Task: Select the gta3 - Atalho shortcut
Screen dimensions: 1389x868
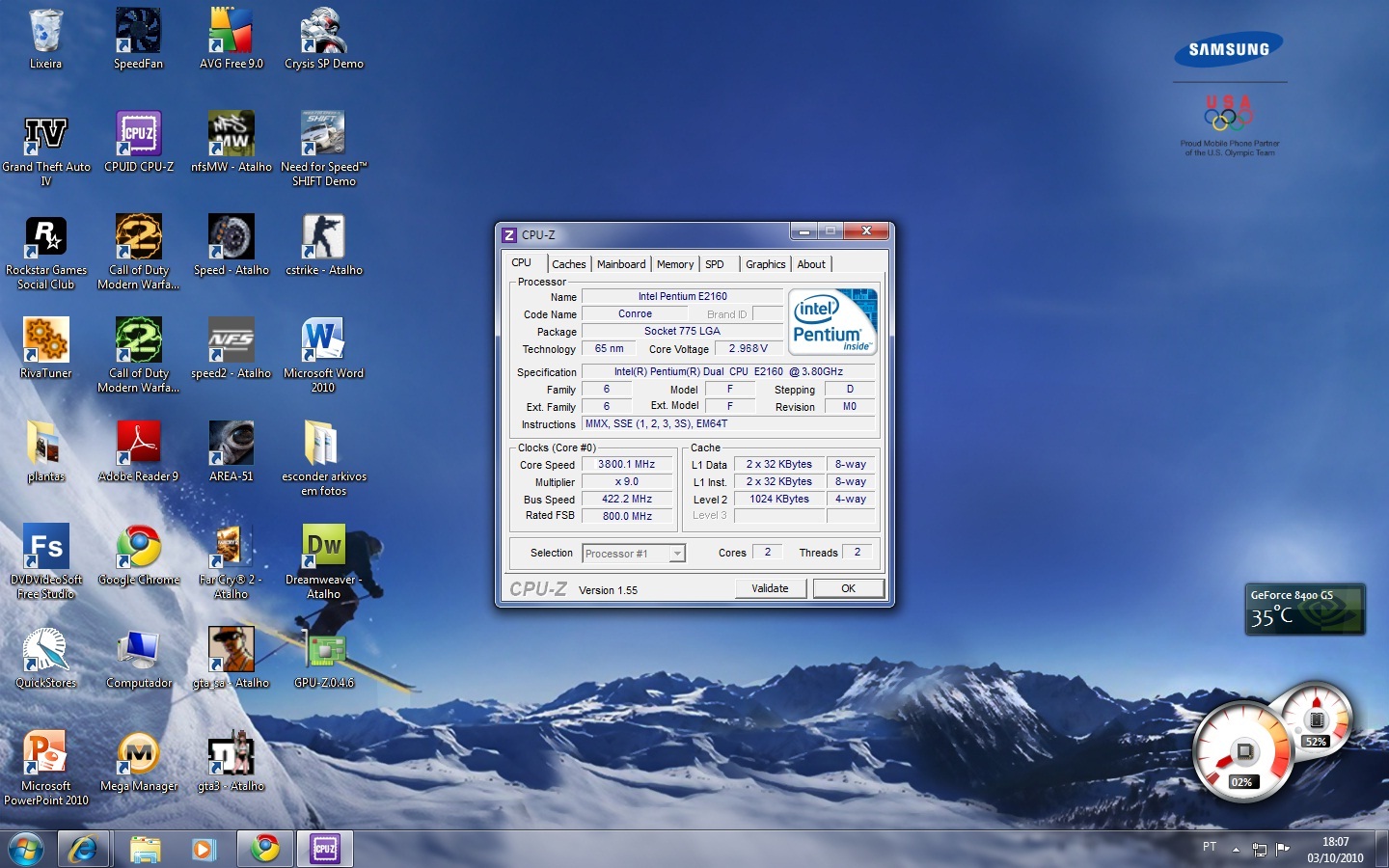Action: 231,761
